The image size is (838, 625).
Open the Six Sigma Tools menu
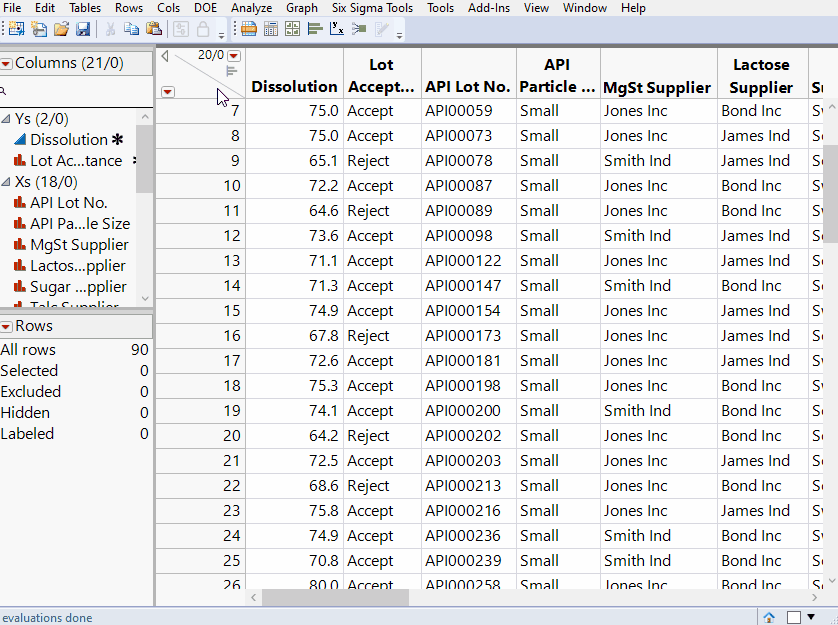coord(371,8)
